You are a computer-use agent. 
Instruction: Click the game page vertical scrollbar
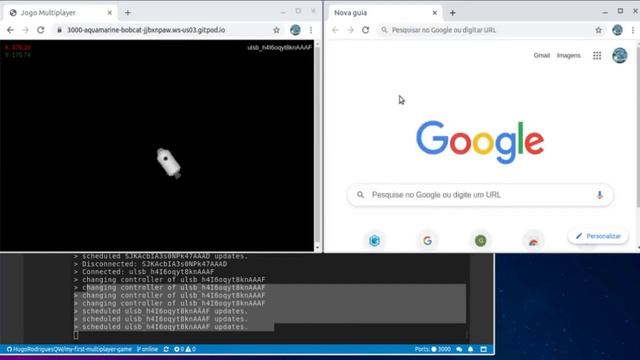pyautogui.click(x=318, y=145)
